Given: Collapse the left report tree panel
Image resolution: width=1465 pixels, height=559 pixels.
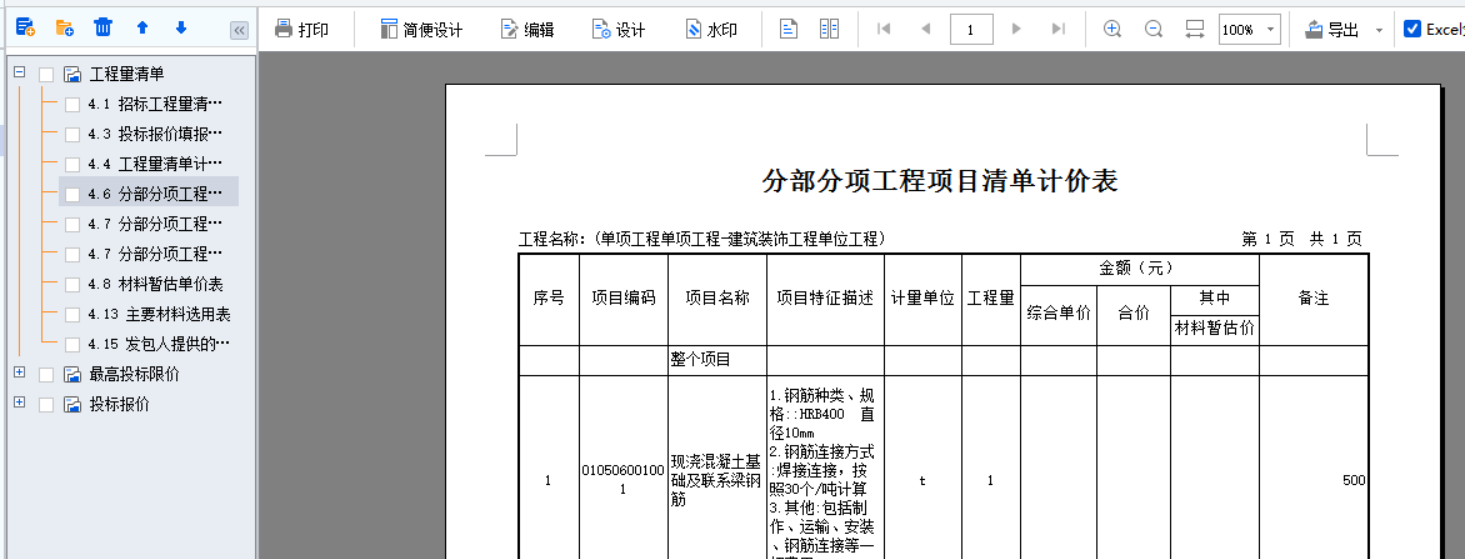Looking at the screenshot, I should click(x=239, y=30).
